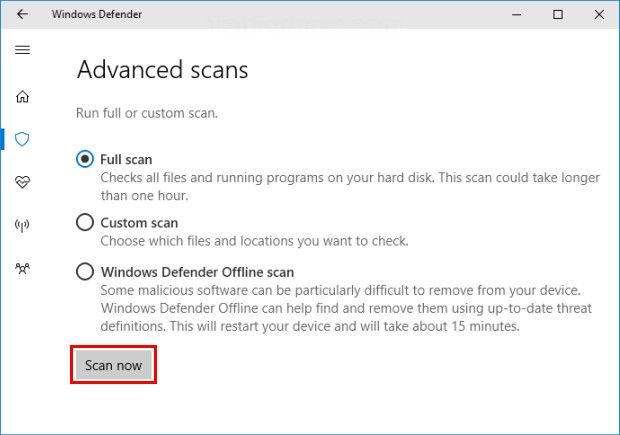This screenshot has height=435, width=620.
Task: Select the Custom scan radio button
Action: pos(85,222)
